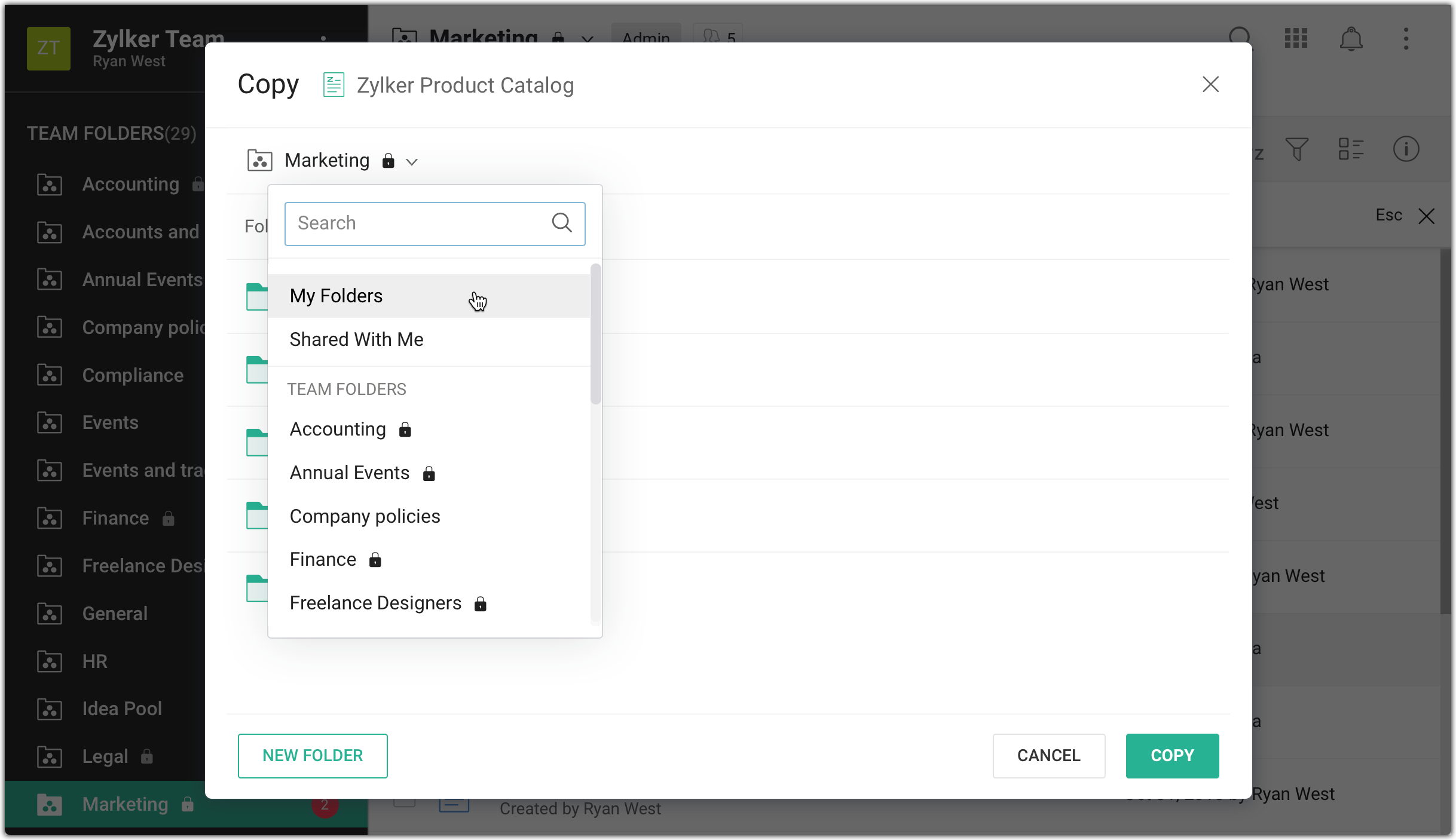The height and width of the screenshot is (840, 1456).
Task: Close the Copy dialog with X
Action: [1210, 85]
